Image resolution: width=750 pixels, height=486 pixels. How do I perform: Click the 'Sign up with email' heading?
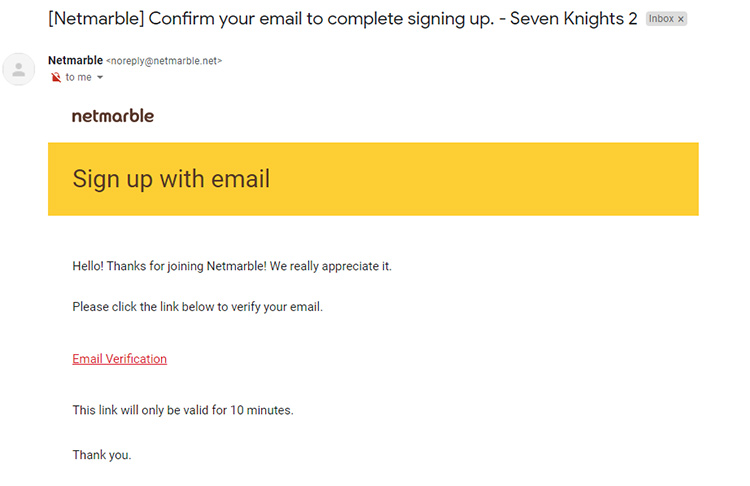[x=171, y=179]
